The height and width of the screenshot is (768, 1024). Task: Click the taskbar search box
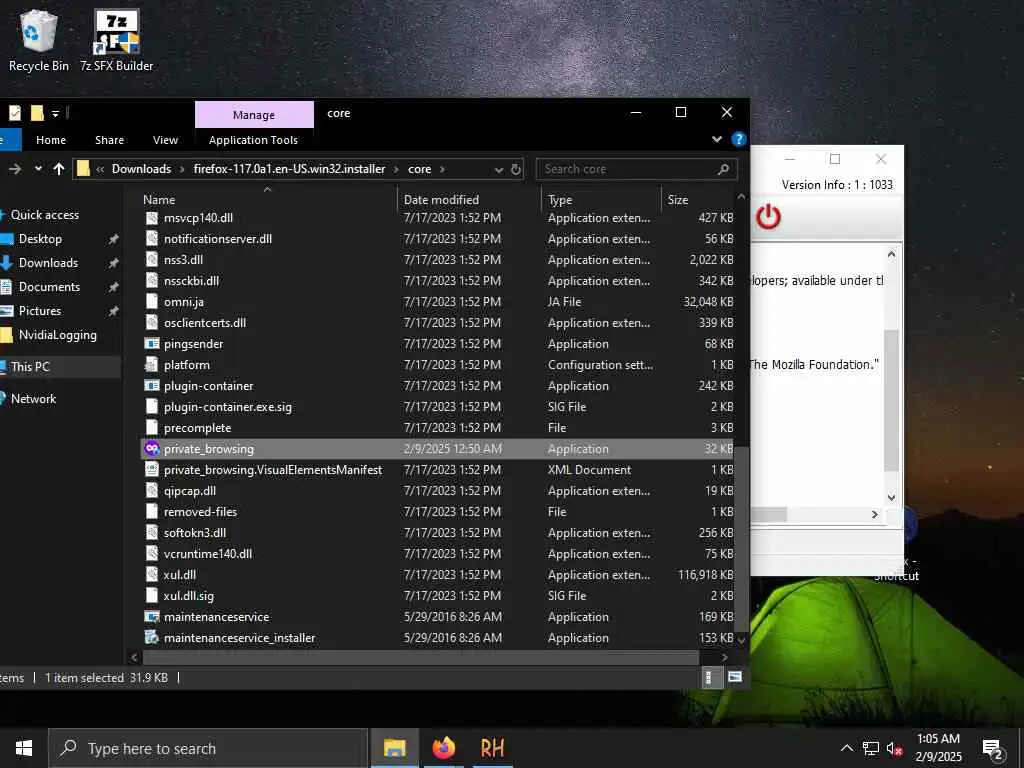208,748
